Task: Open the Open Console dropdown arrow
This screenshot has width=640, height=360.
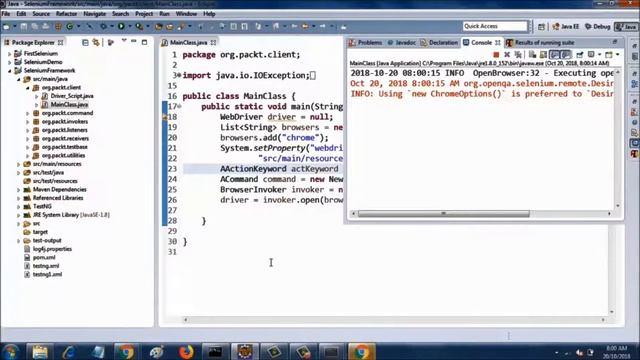Action: pyautogui.click(x=618, y=55)
